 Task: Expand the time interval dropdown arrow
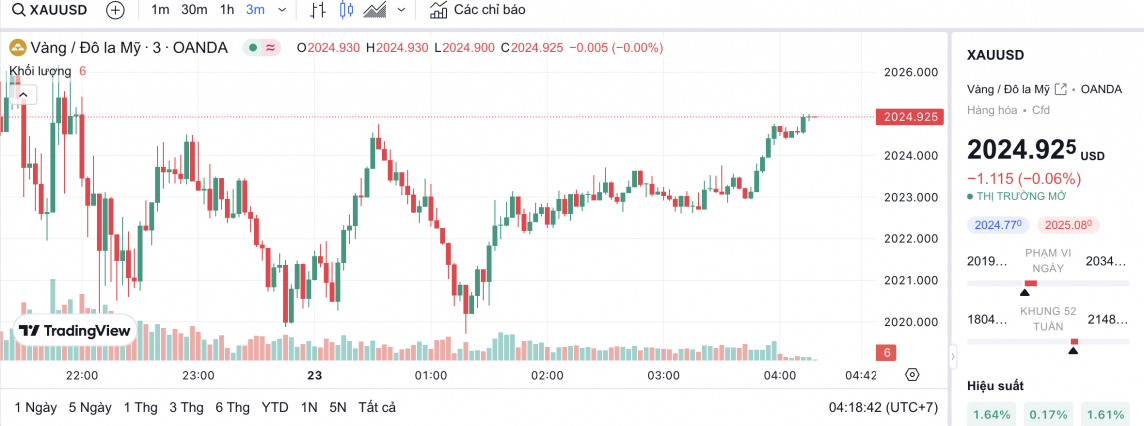tap(281, 10)
